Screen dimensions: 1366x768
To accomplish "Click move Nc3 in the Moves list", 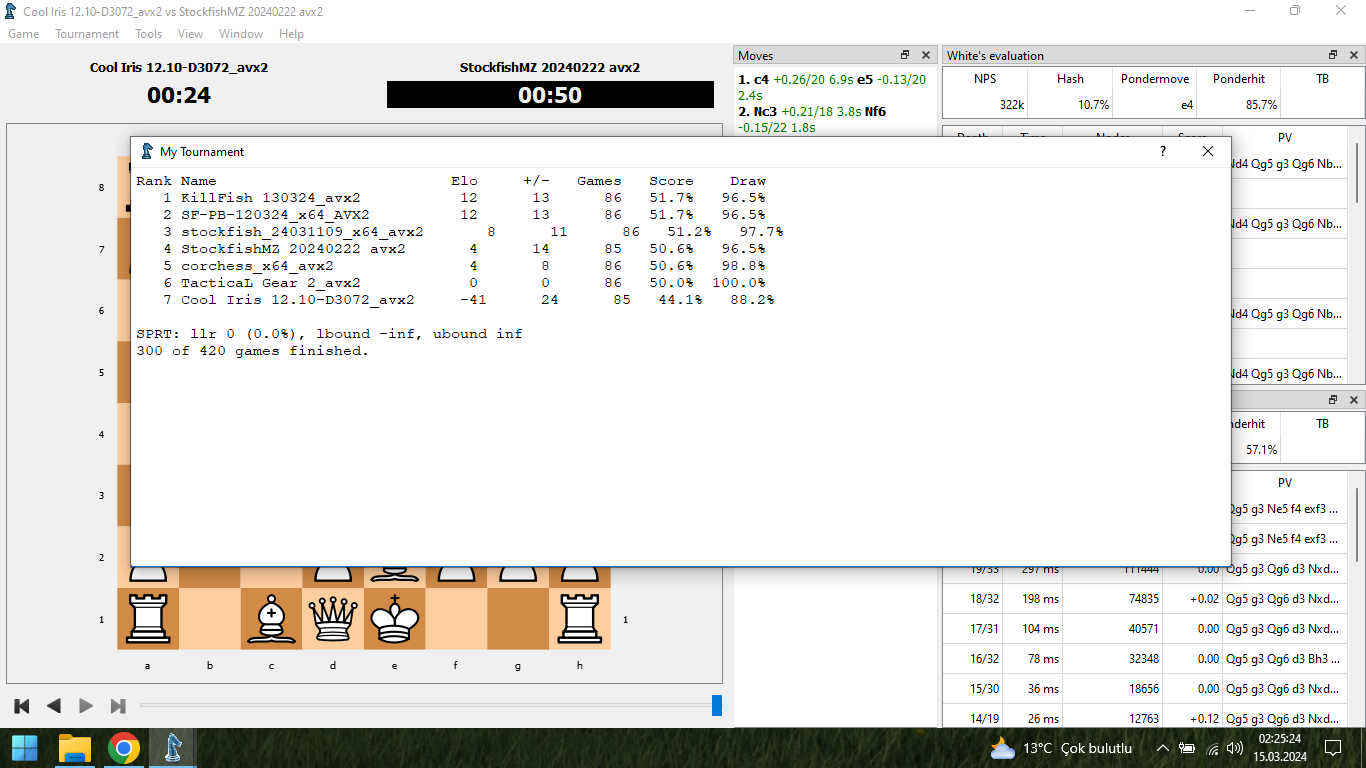I will [x=764, y=111].
